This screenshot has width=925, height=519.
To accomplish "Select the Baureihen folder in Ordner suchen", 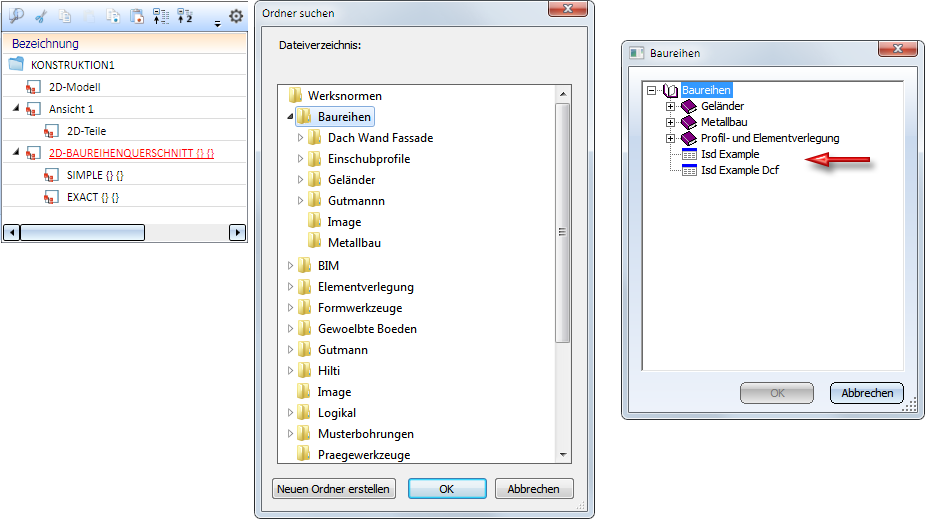I will pyautogui.click(x=344, y=117).
